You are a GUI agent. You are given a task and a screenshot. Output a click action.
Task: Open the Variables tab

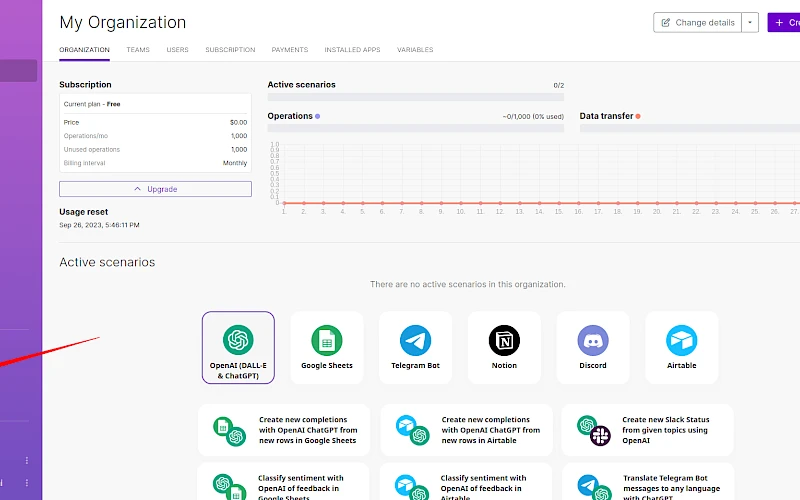point(415,49)
